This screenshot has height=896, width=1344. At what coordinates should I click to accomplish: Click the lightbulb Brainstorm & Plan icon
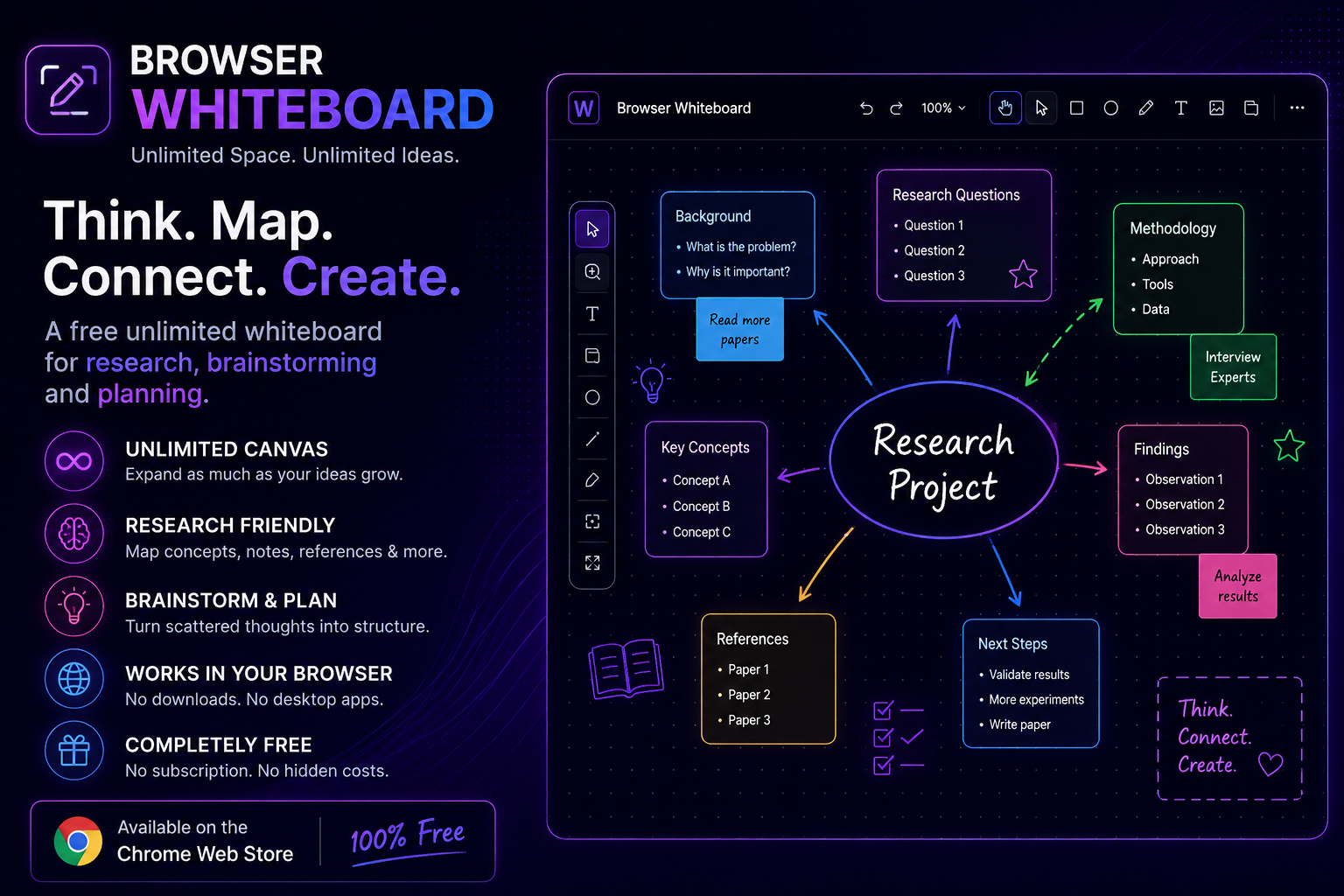(x=74, y=606)
